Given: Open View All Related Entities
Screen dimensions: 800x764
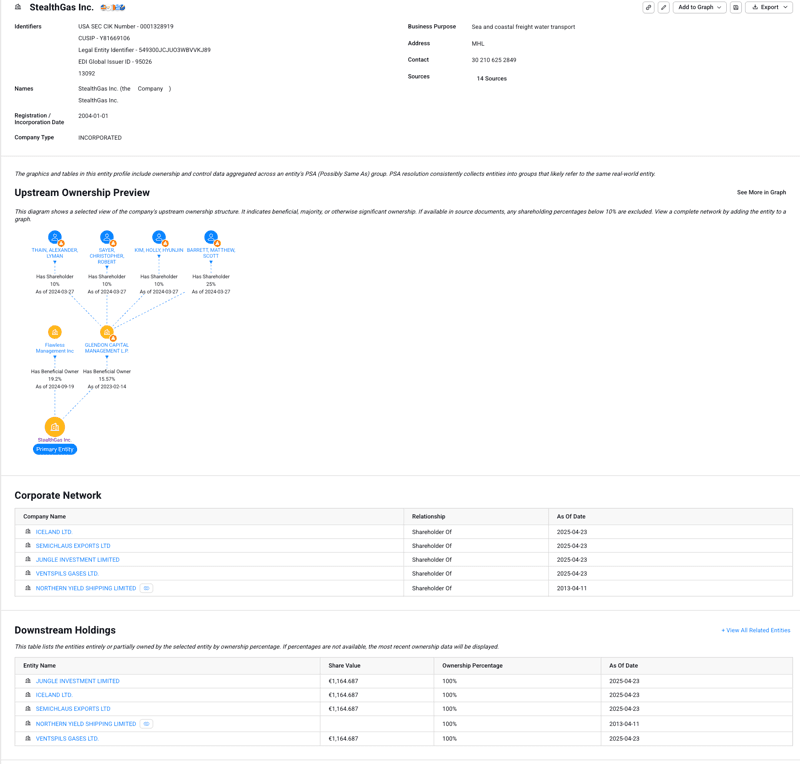Looking at the screenshot, I should coord(755,630).
